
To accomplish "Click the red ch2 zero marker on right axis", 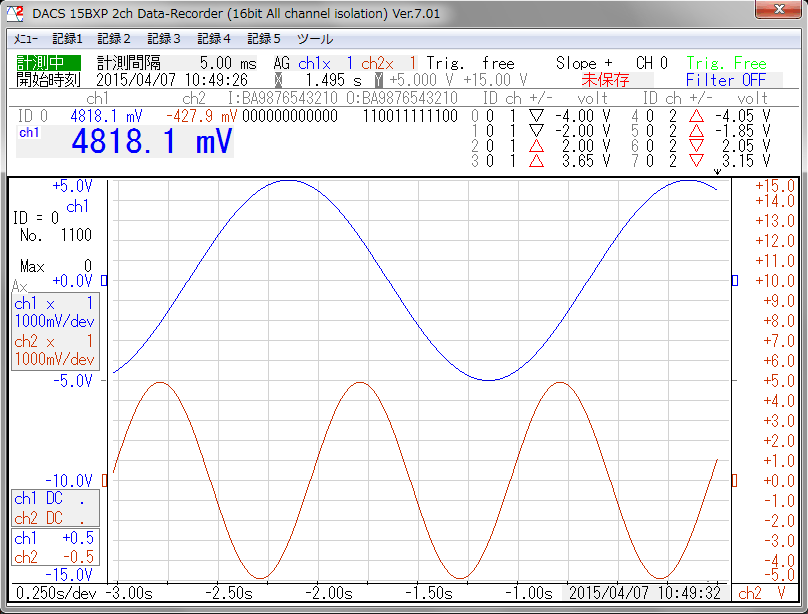I will pos(735,481).
